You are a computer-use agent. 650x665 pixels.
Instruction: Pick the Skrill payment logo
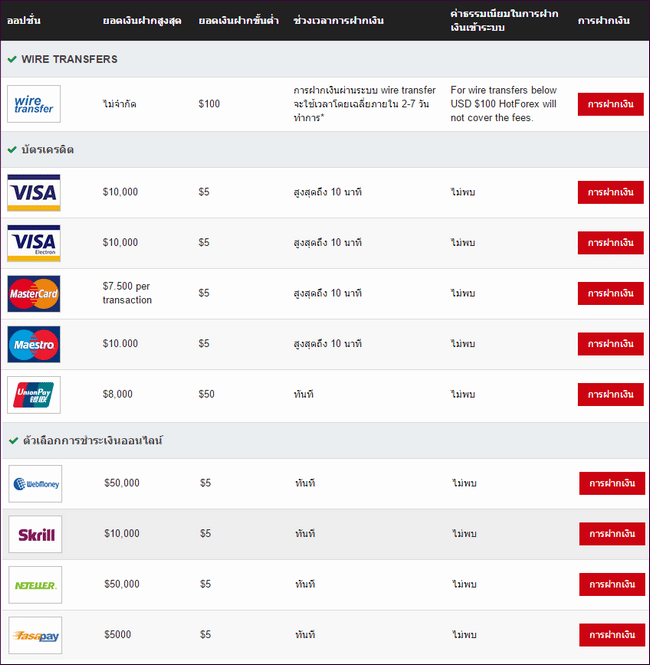coord(35,534)
